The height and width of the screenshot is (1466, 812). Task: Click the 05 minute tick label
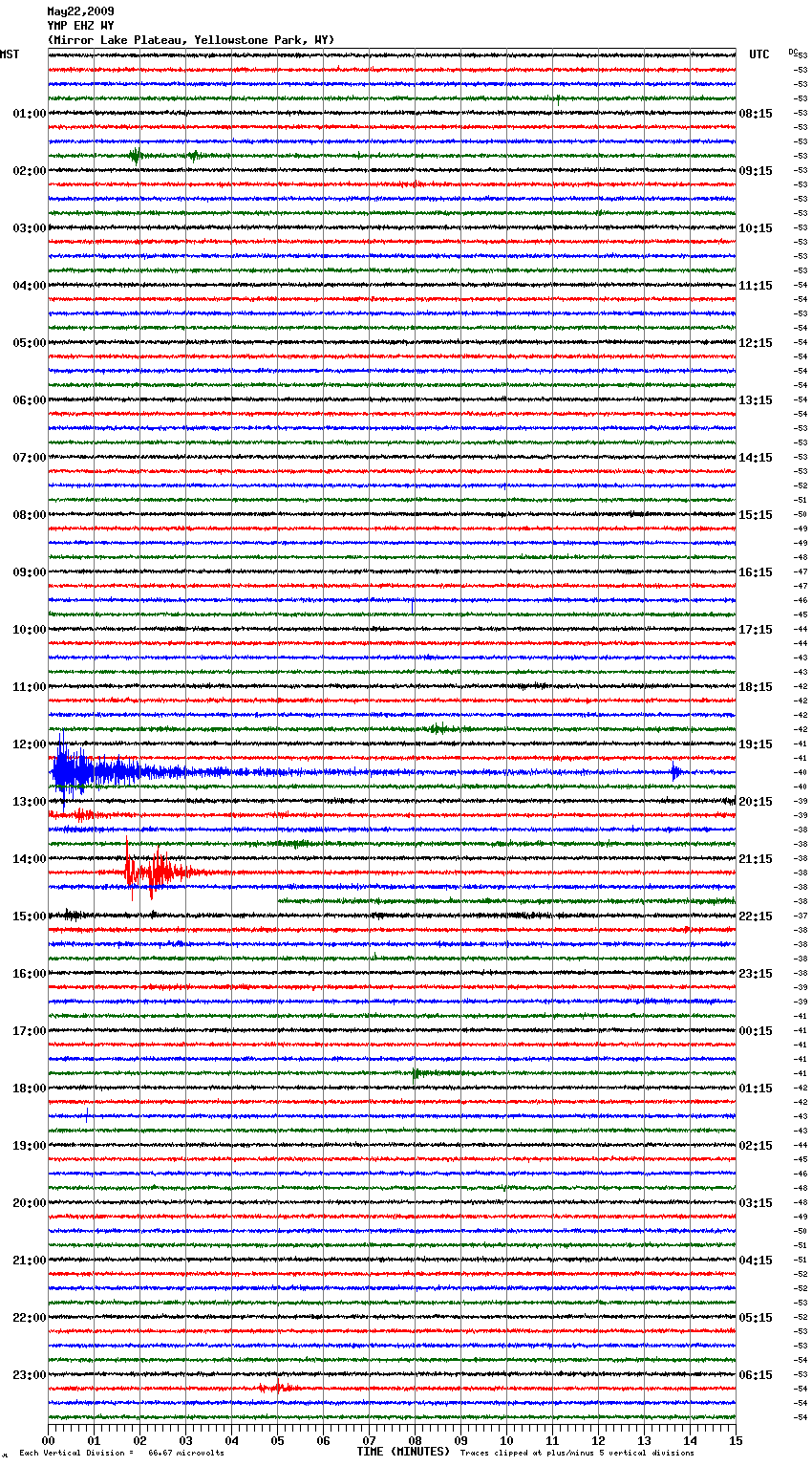pyautogui.click(x=277, y=1440)
